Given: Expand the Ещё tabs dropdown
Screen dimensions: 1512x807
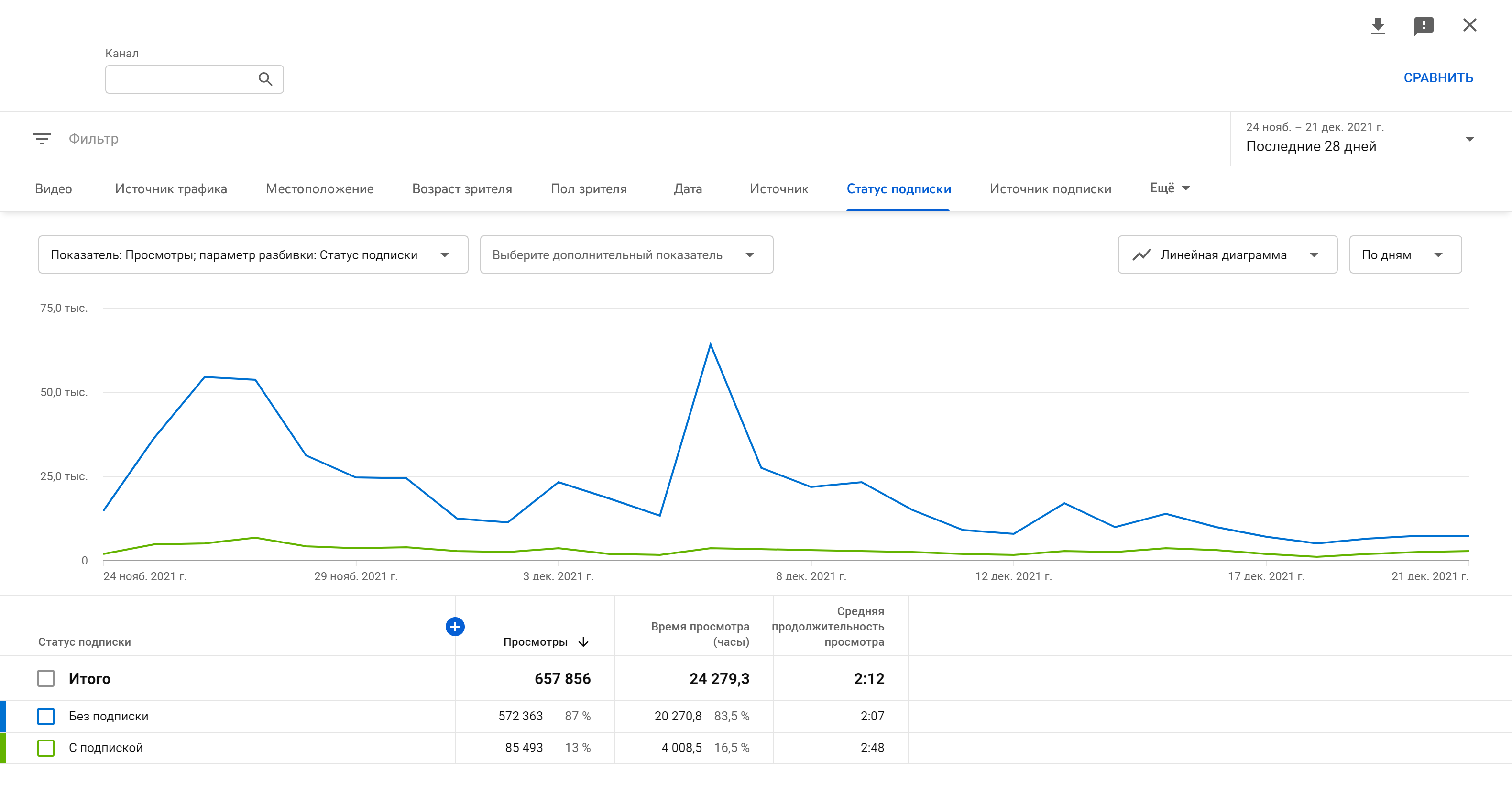Looking at the screenshot, I should 1170,188.
